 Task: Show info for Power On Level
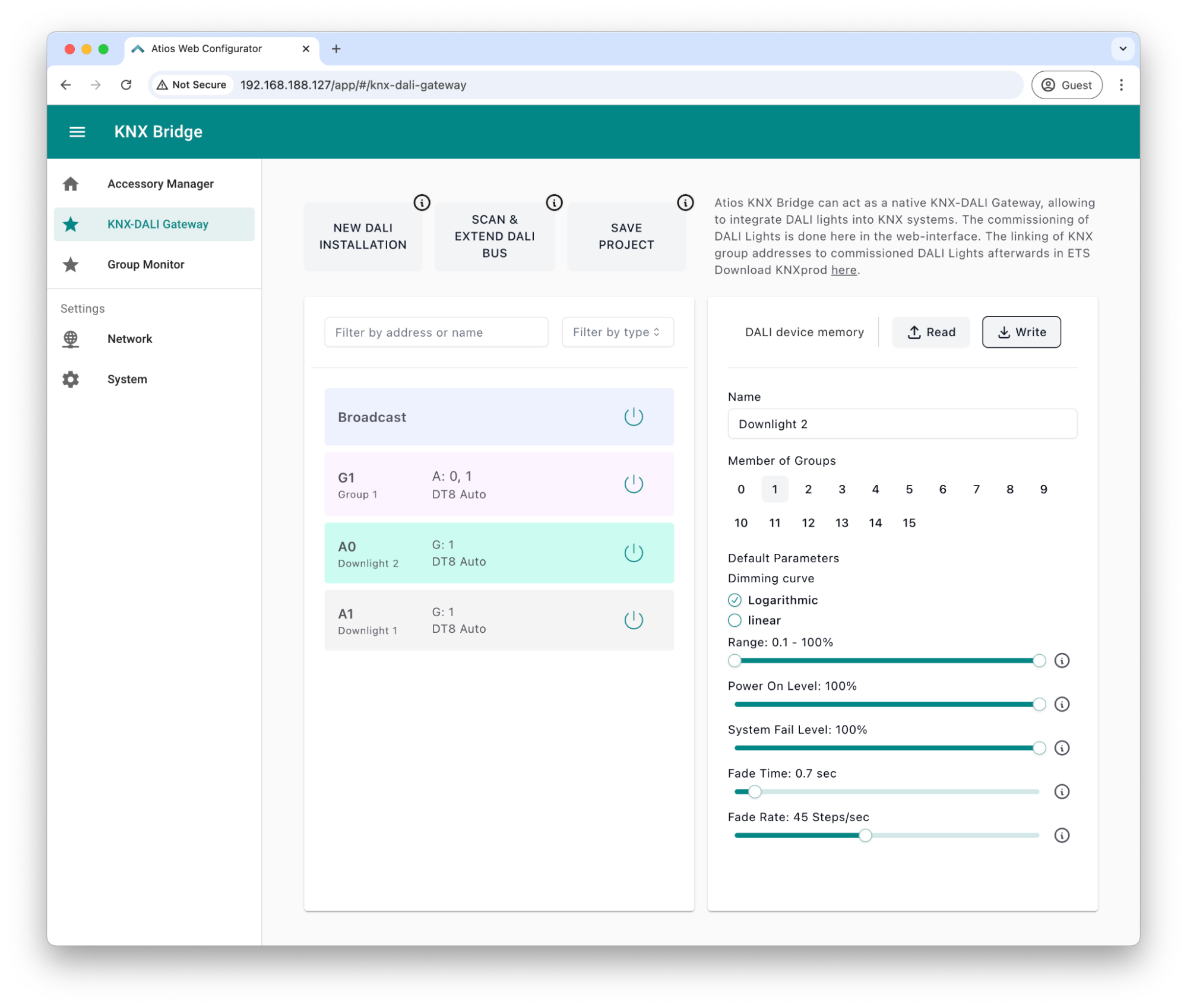(x=1062, y=704)
